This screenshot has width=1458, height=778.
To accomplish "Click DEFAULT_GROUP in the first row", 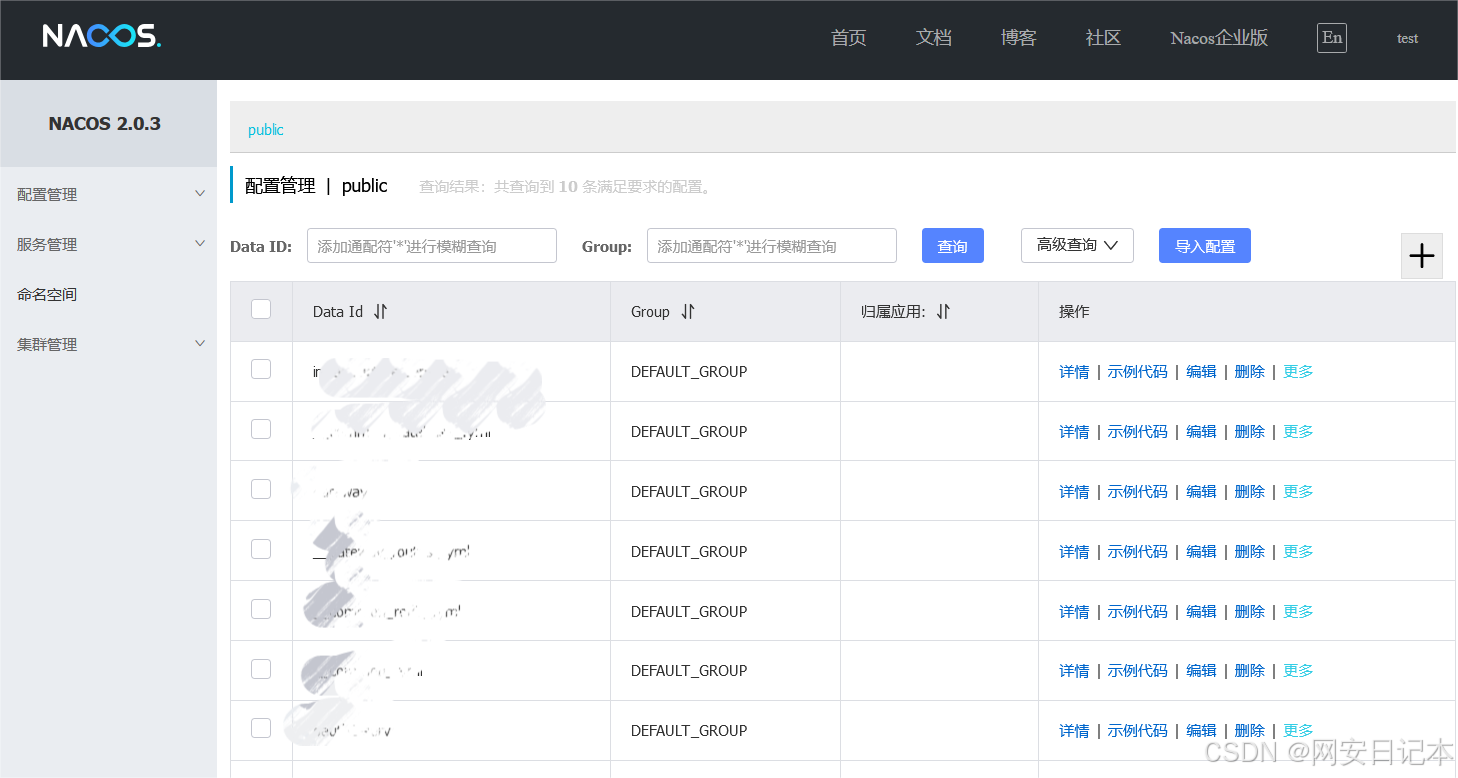I will pyautogui.click(x=689, y=372).
